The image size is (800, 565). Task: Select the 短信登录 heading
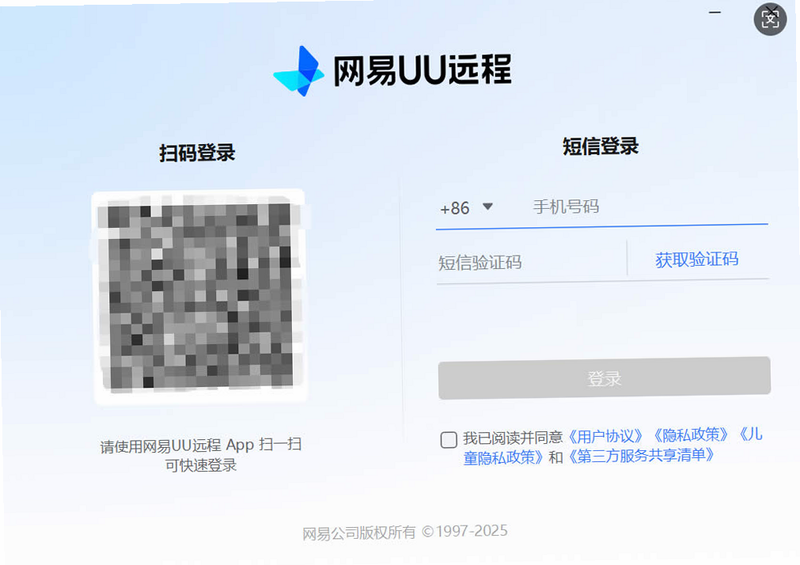[x=601, y=146]
